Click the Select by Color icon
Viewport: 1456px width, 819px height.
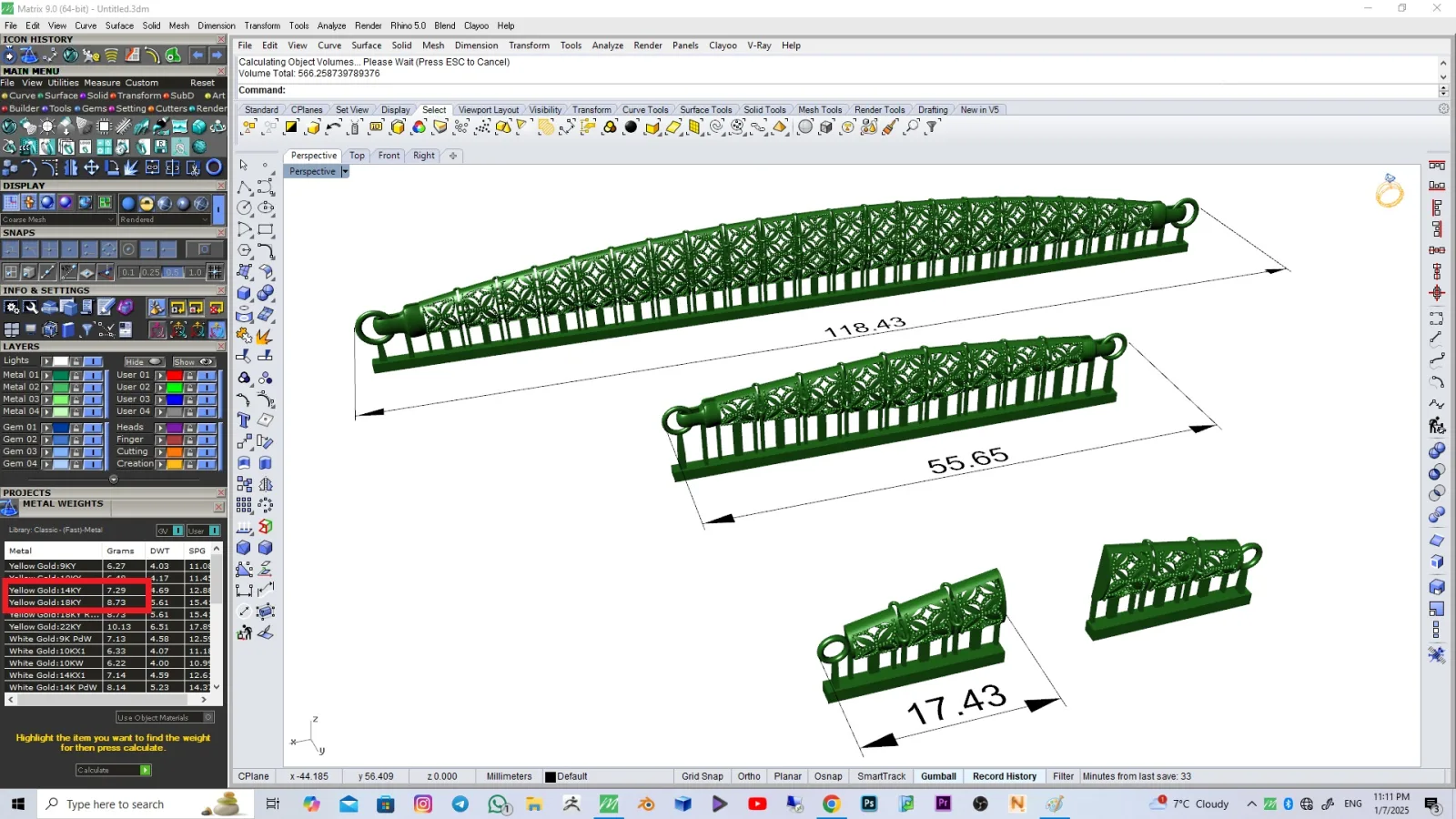(419, 127)
